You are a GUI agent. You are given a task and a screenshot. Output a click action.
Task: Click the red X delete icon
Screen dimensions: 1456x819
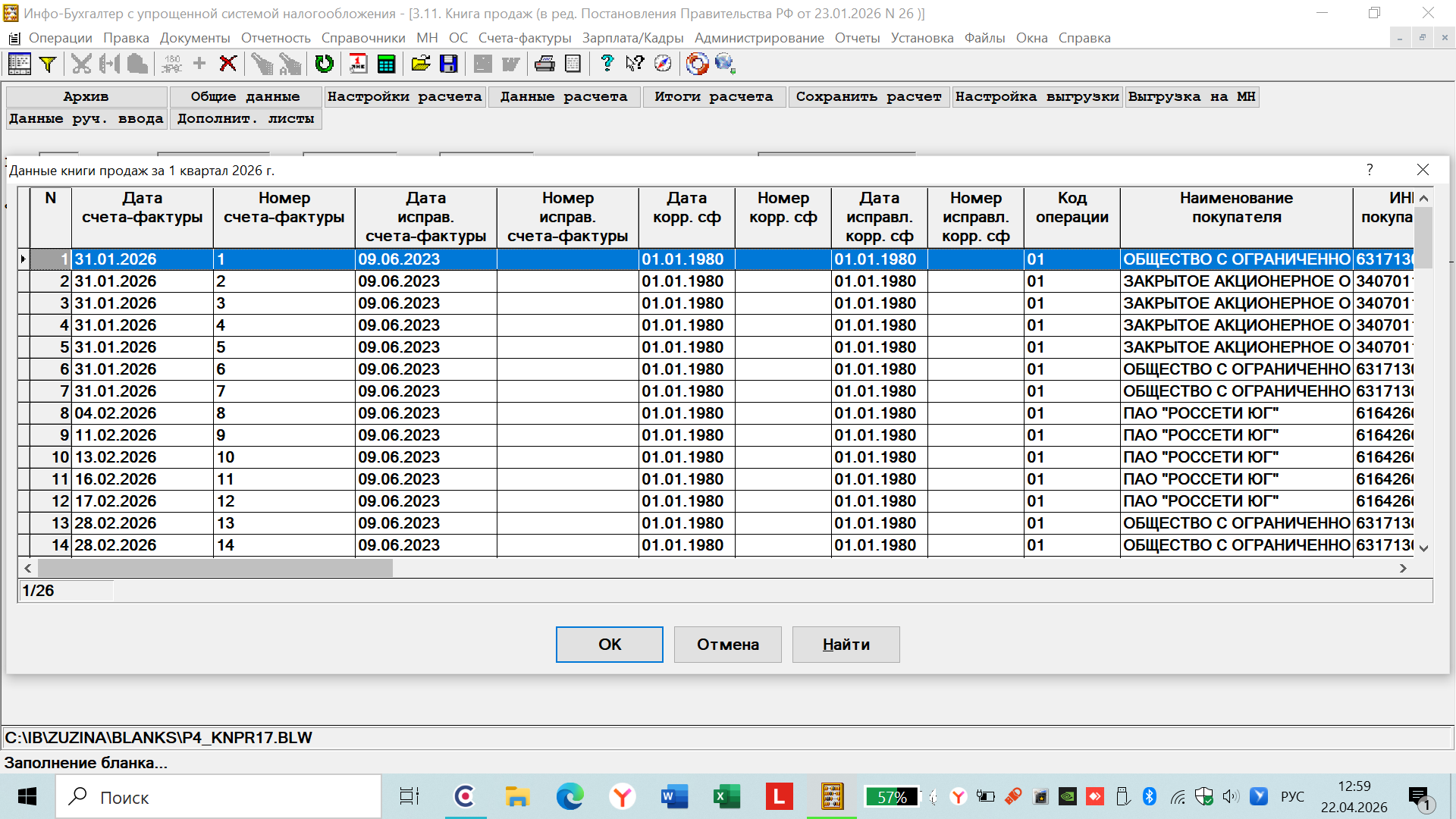(x=227, y=64)
